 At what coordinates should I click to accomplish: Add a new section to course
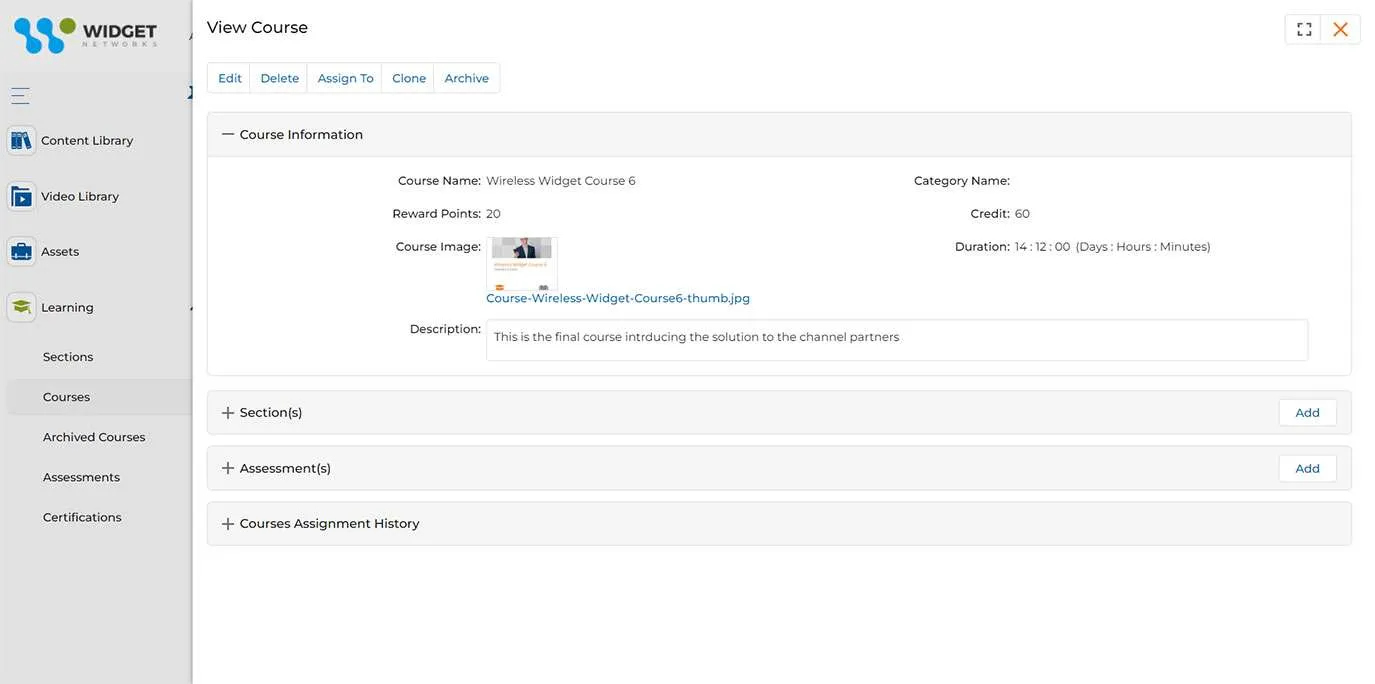coord(1307,413)
